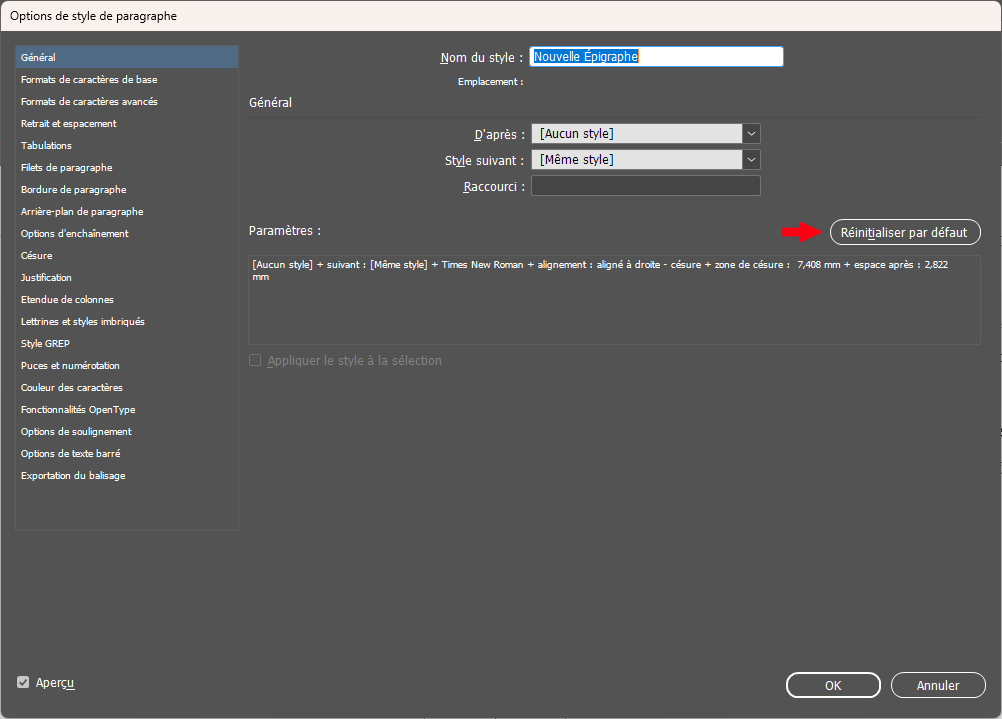Open Lettrines et styles imbriqués

pyautogui.click(x=83, y=321)
